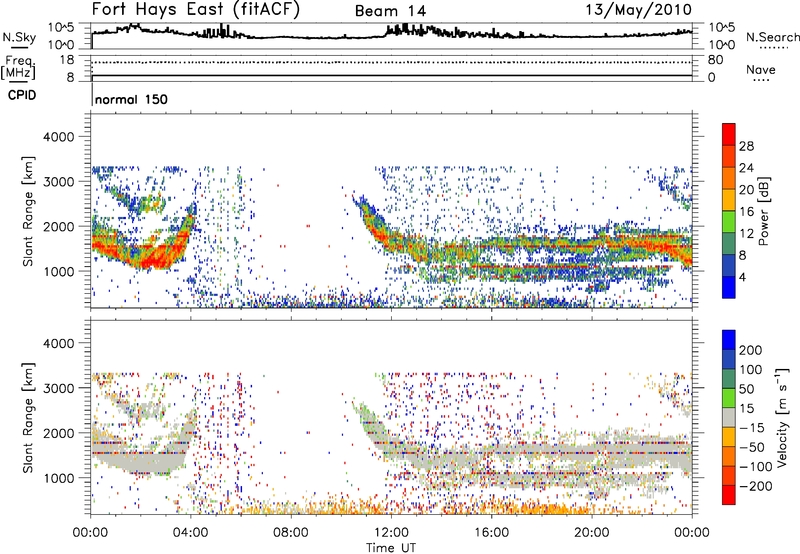800x554 pixels.
Task: Click the "50" value on the Velocity colorbar
Action: coord(746,389)
